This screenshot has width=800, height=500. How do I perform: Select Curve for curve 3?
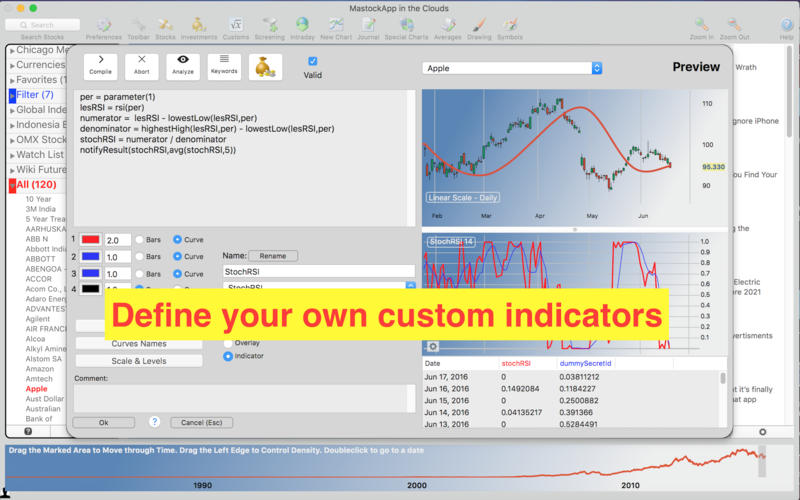[177, 274]
